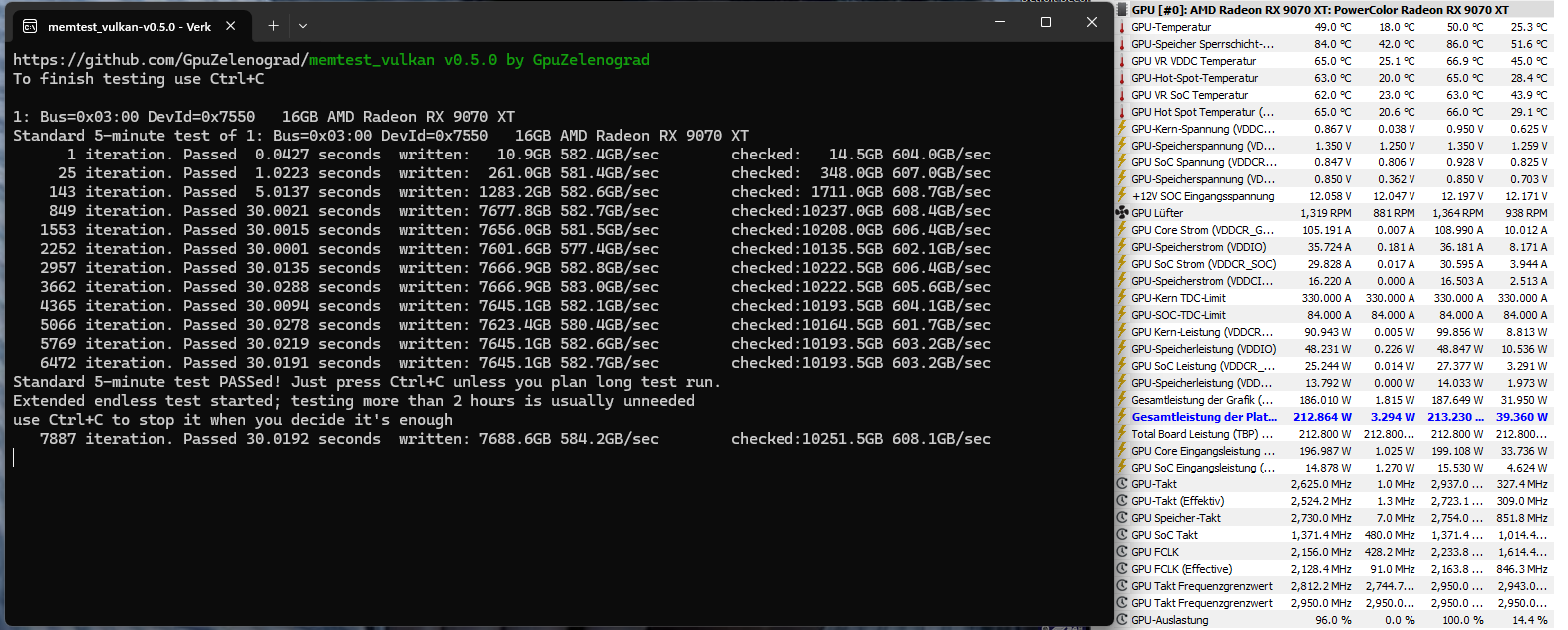This screenshot has width=1568, height=630.
Task: Click bolt icon beside Gesamtleistung der Grafik
Action: point(1122,400)
